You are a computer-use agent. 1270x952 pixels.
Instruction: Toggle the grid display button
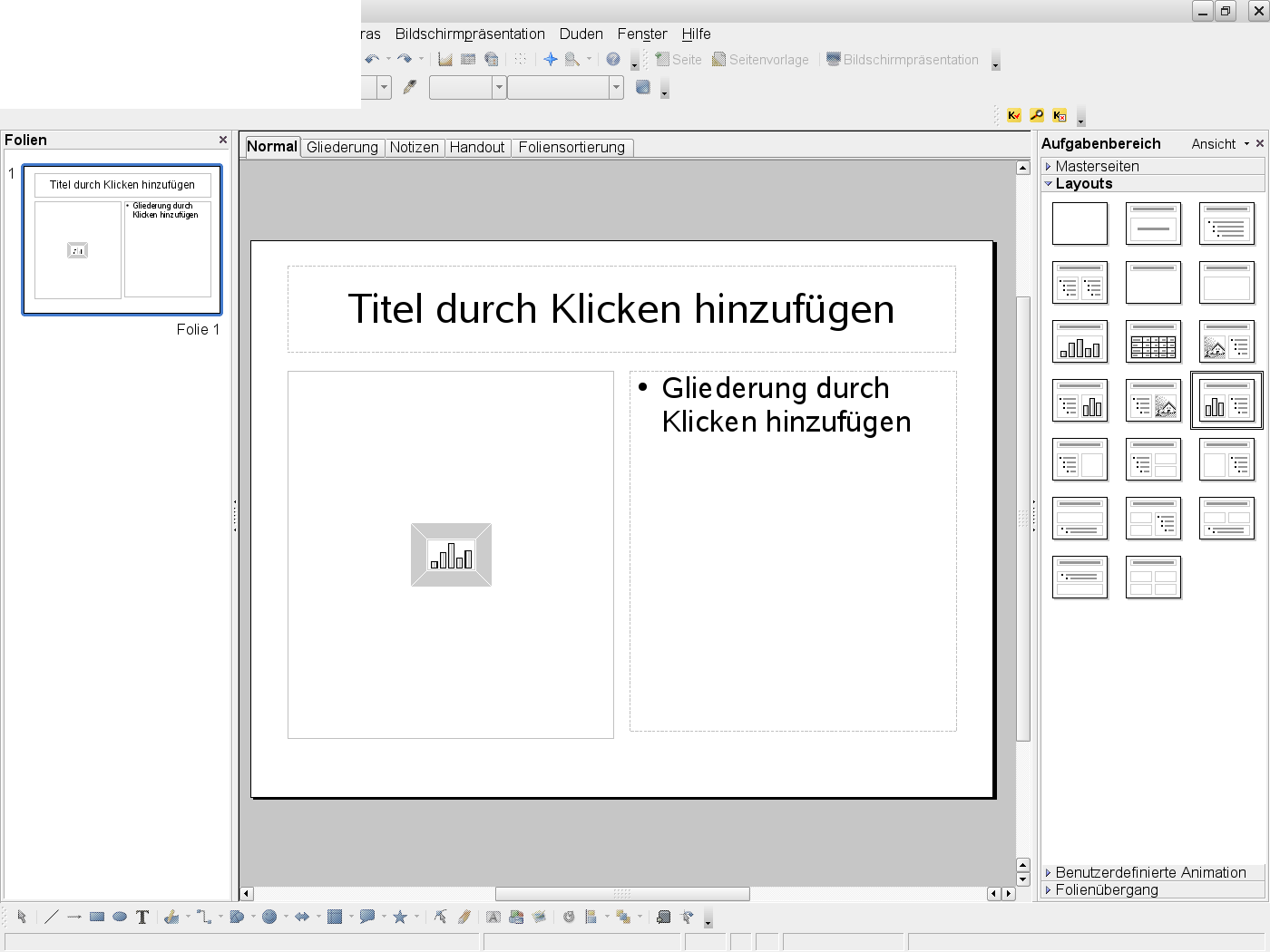[x=520, y=60]
